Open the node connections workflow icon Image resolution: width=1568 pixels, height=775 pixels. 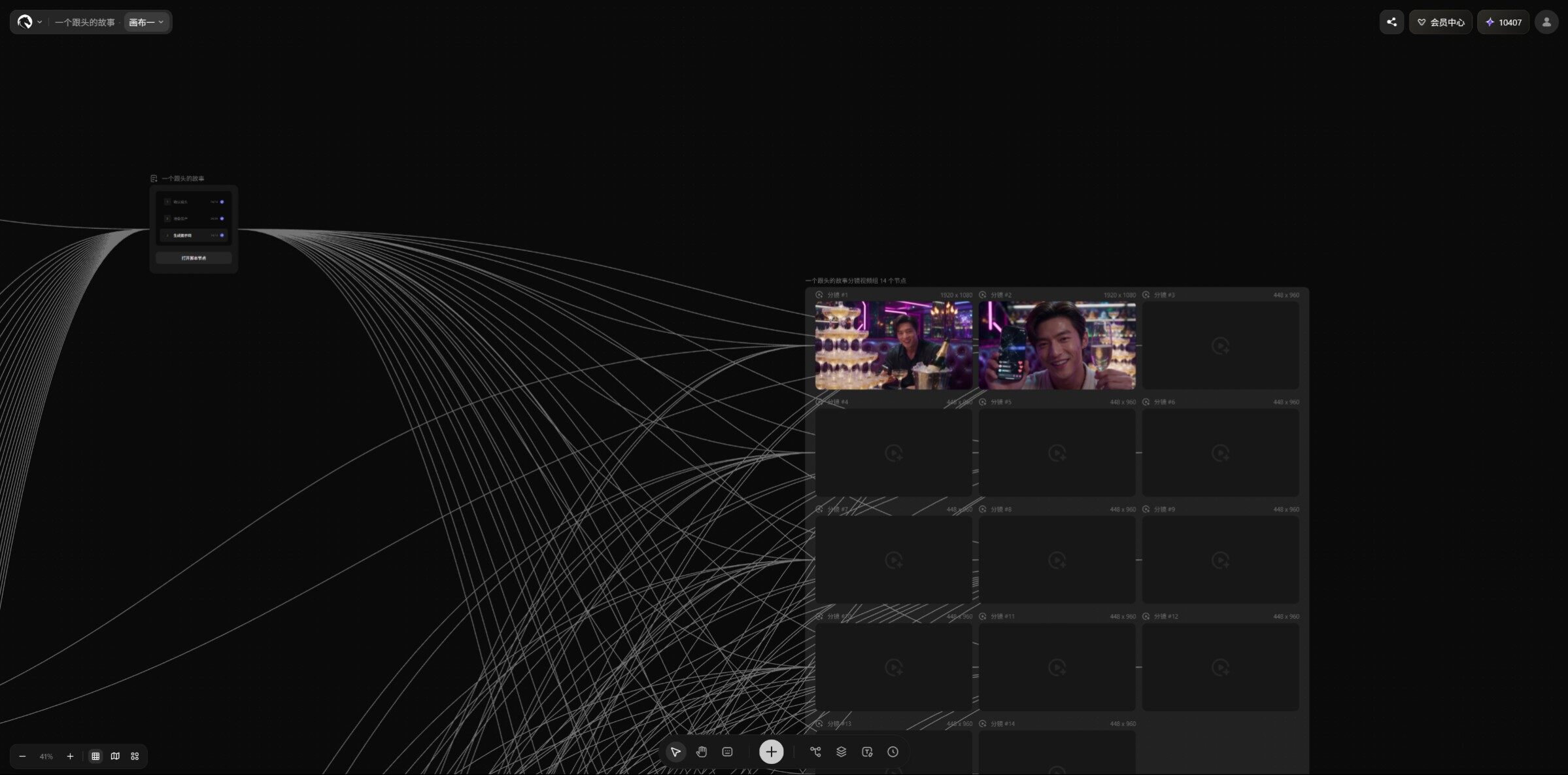tap(815, 752)
